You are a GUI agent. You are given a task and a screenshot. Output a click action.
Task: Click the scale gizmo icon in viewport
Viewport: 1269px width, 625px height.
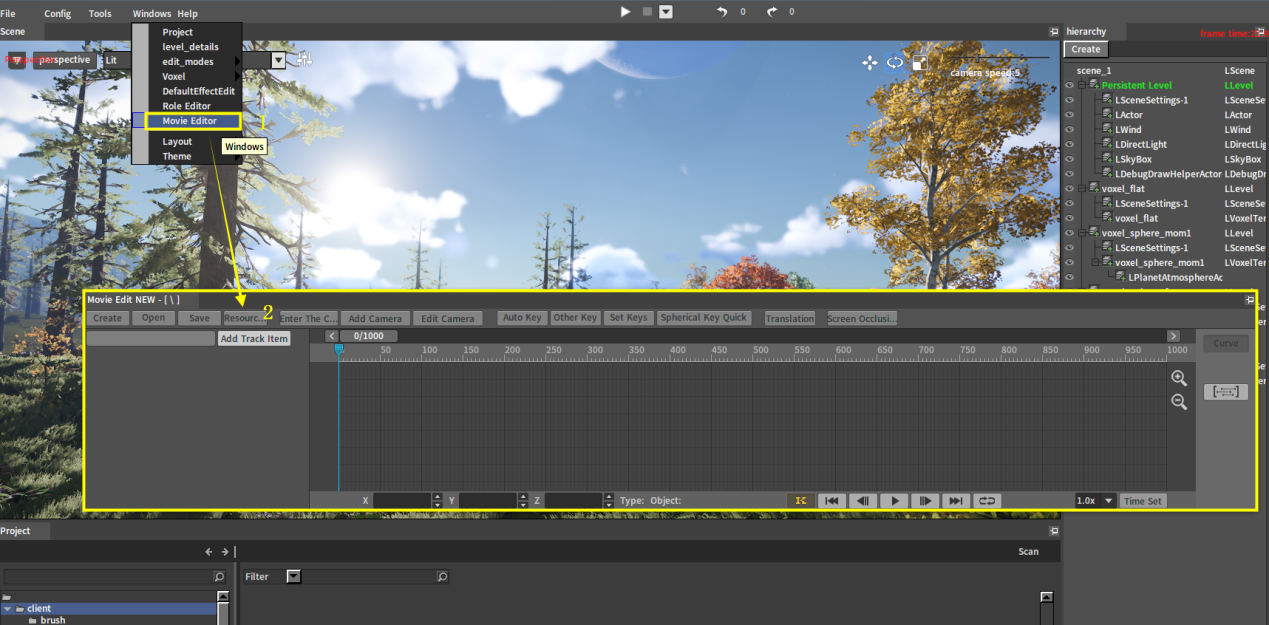pyautogui.click(x=920, y=62)
